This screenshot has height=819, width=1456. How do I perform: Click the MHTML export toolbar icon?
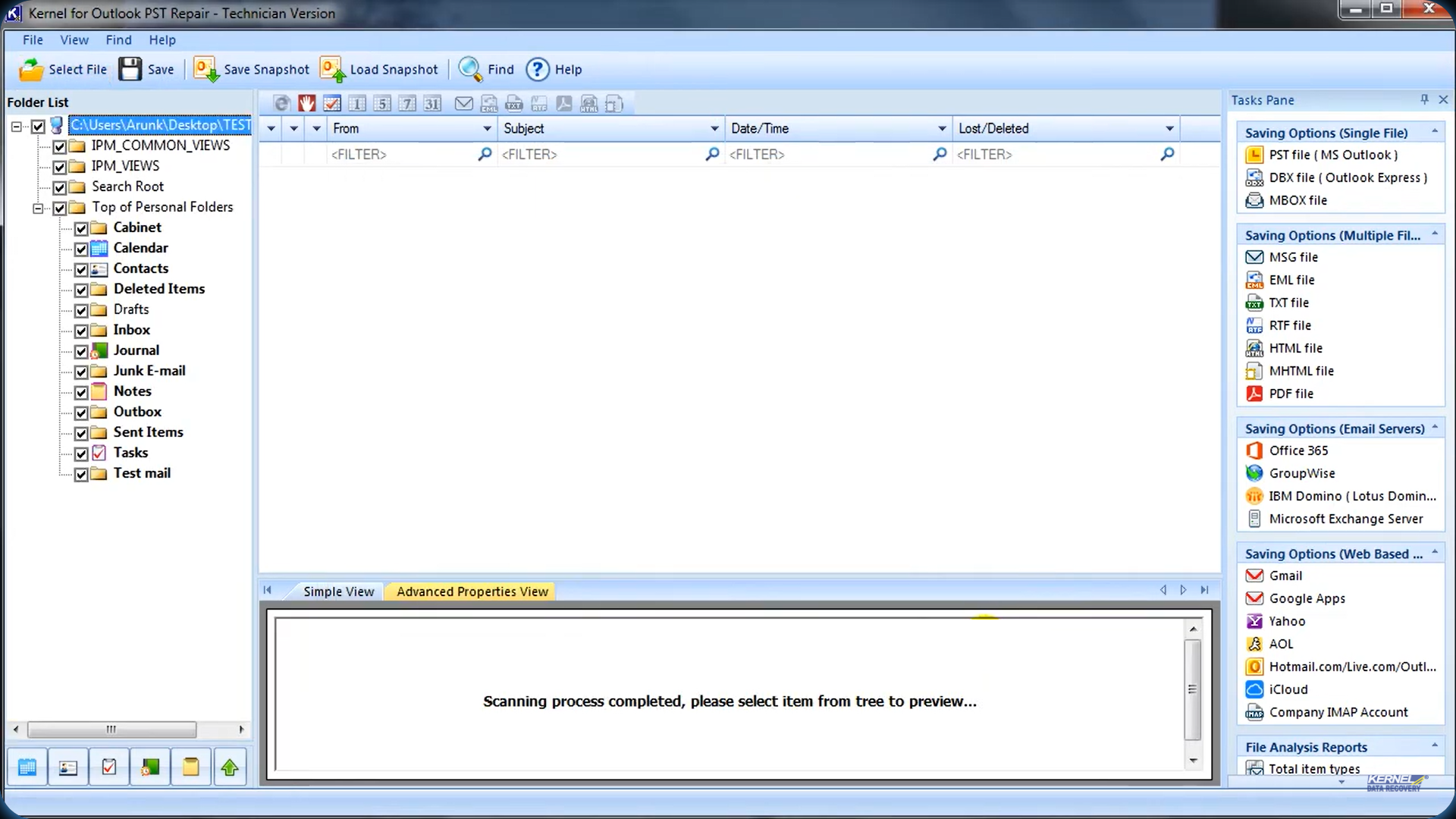point(614,104)
